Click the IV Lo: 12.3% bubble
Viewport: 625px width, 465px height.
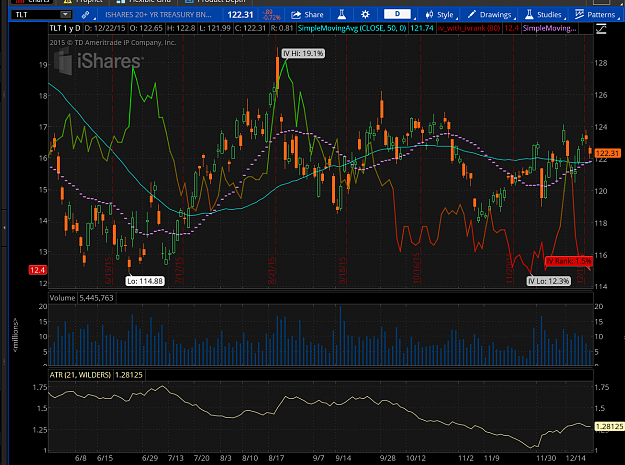point(549,281)
